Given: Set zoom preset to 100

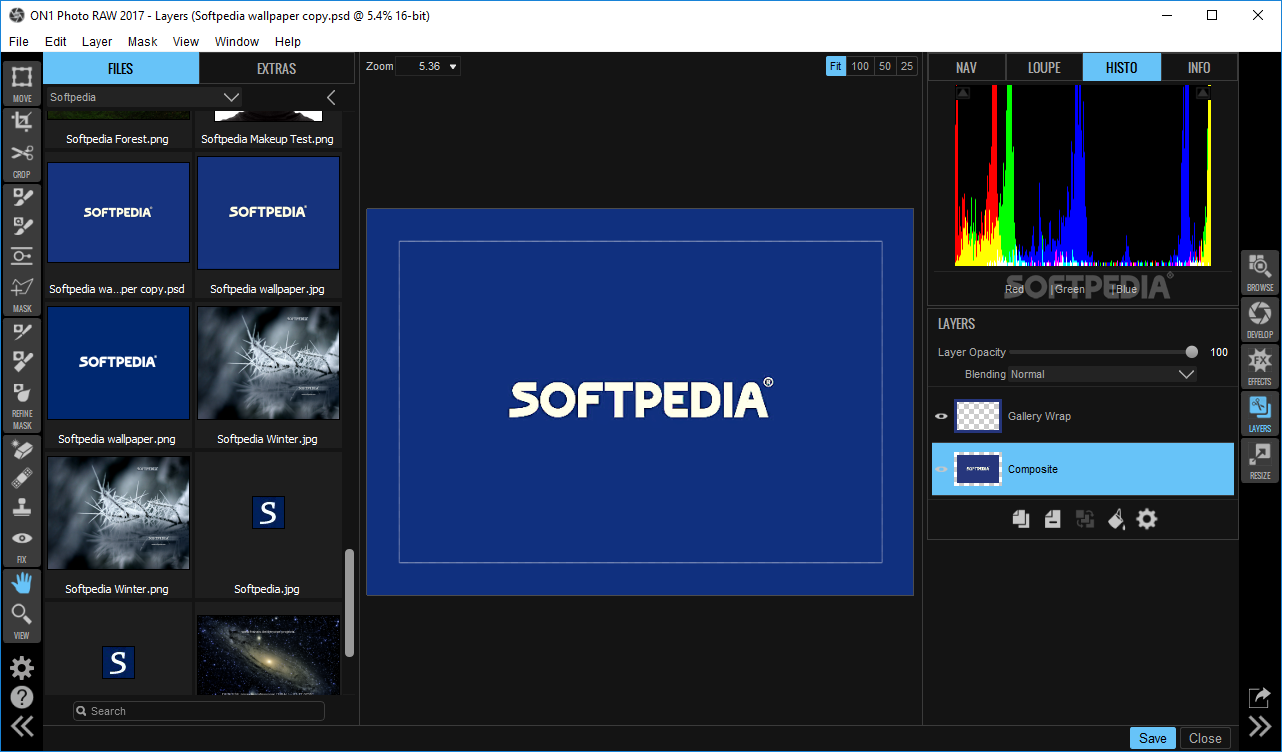Looking at the screenshot, I should (860, 66).
